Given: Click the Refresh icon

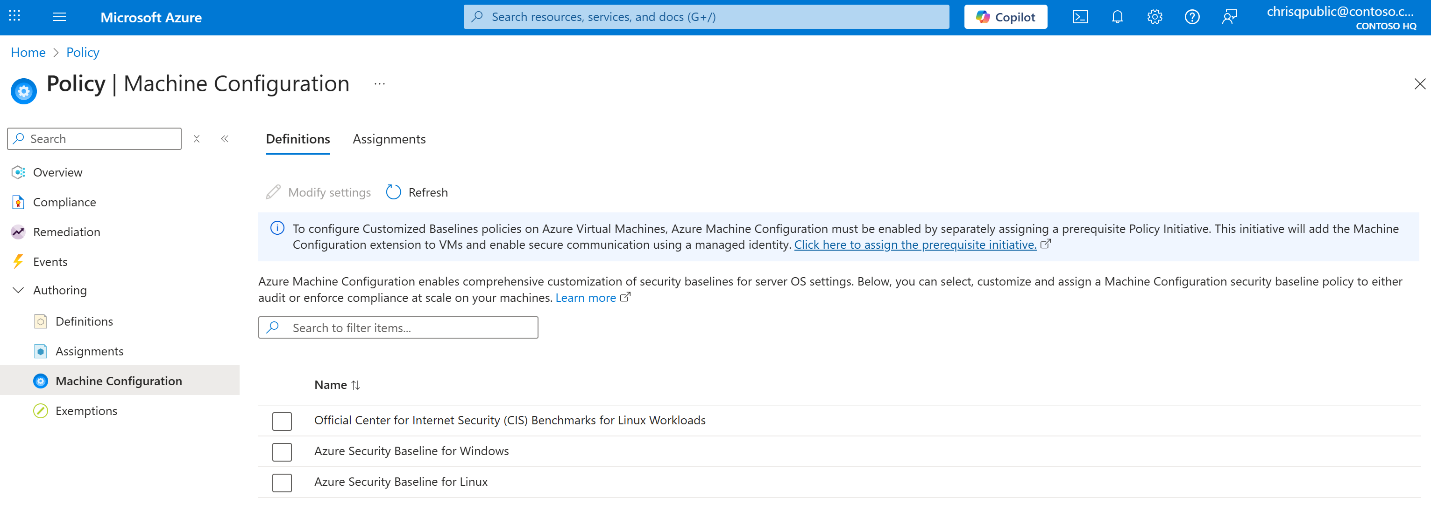Looking at the screenshot, I should point(394,192).
